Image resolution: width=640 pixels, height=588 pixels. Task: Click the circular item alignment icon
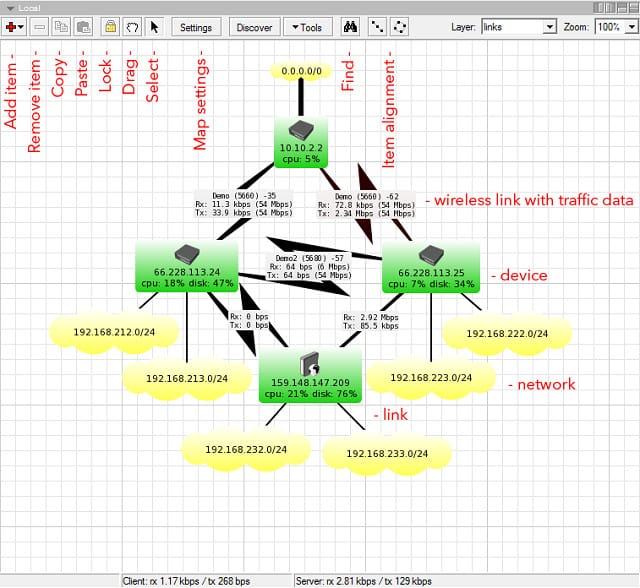pos(399,27)
